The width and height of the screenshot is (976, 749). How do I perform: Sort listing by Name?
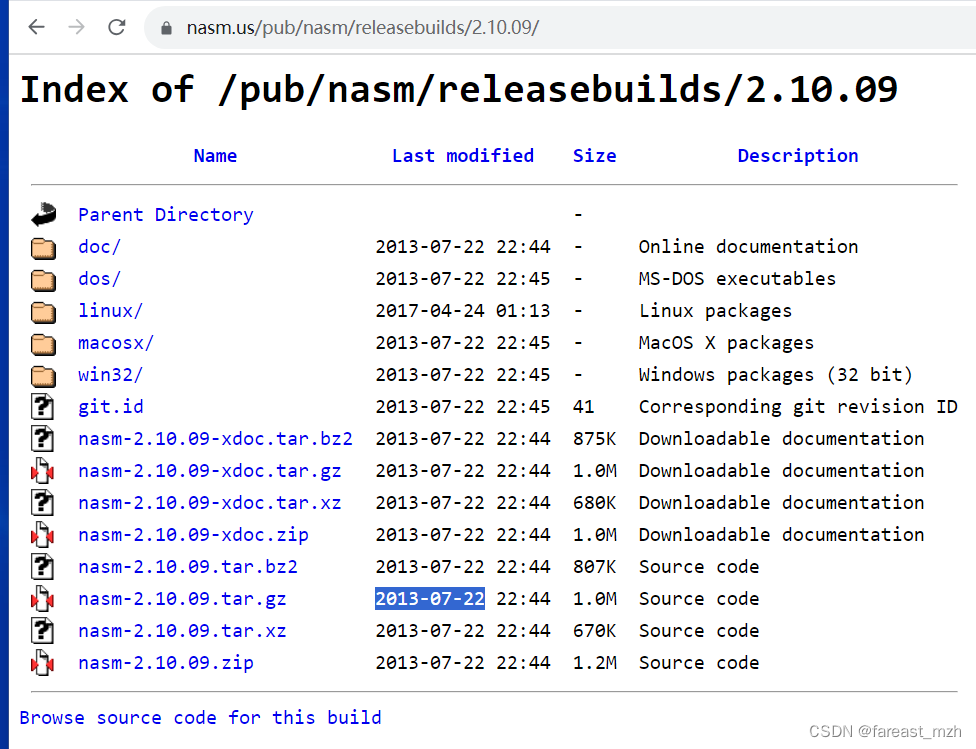click(x=215, y=155)
